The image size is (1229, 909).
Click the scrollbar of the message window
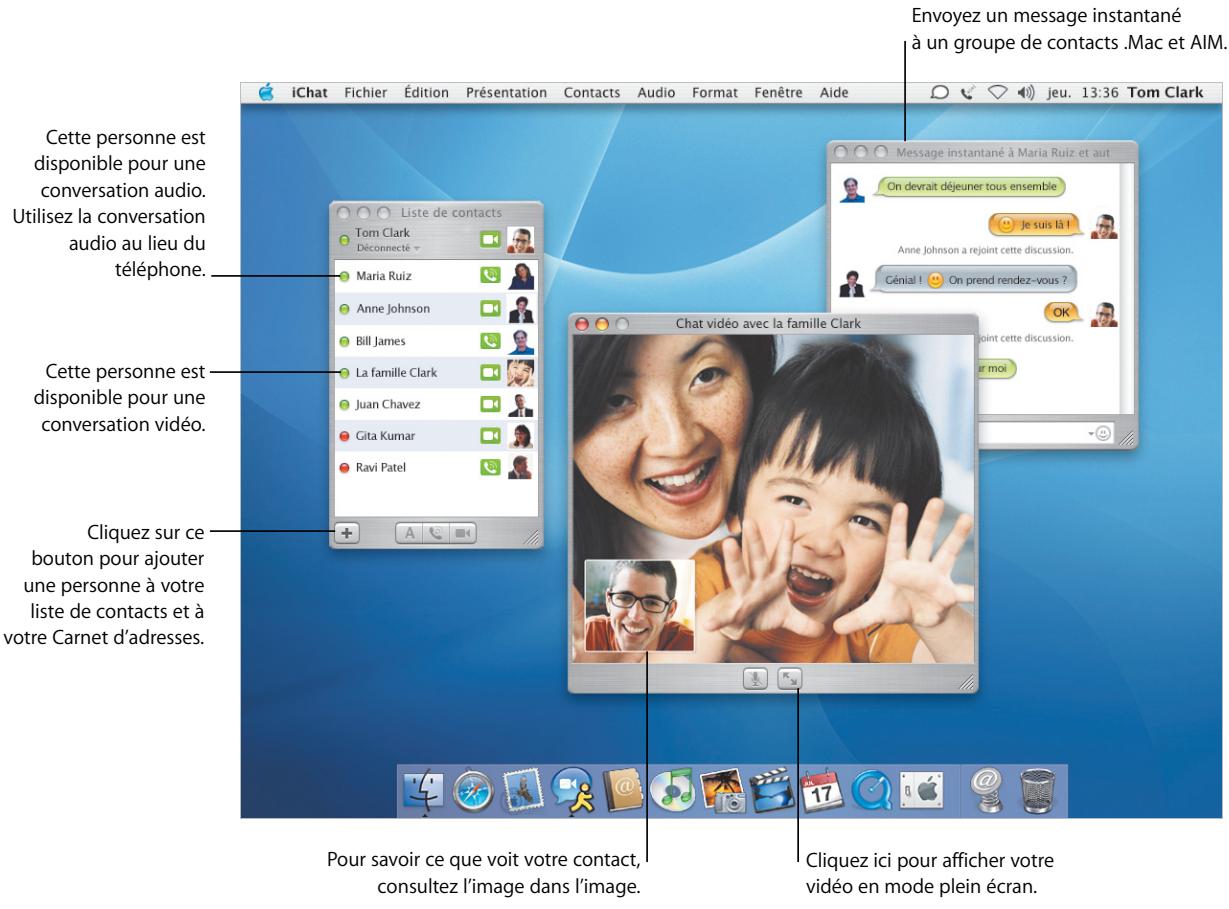tap(1127, 290)
